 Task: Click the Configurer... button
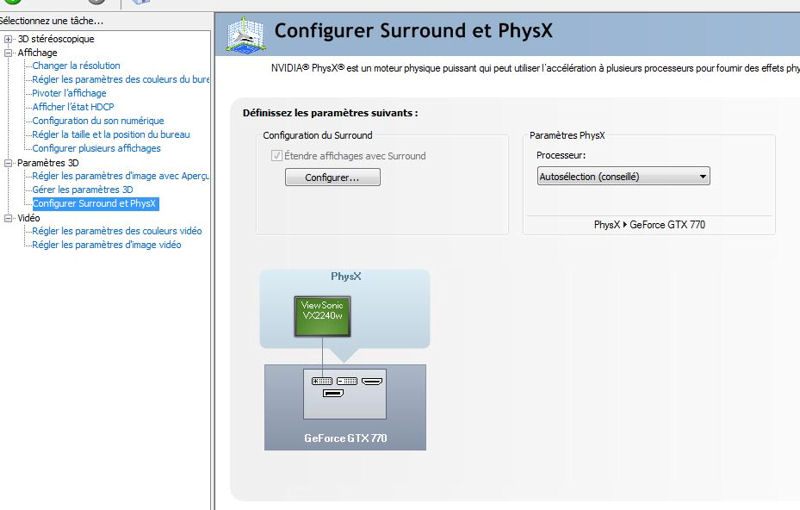pyautogui.click(x=332, y=177)
